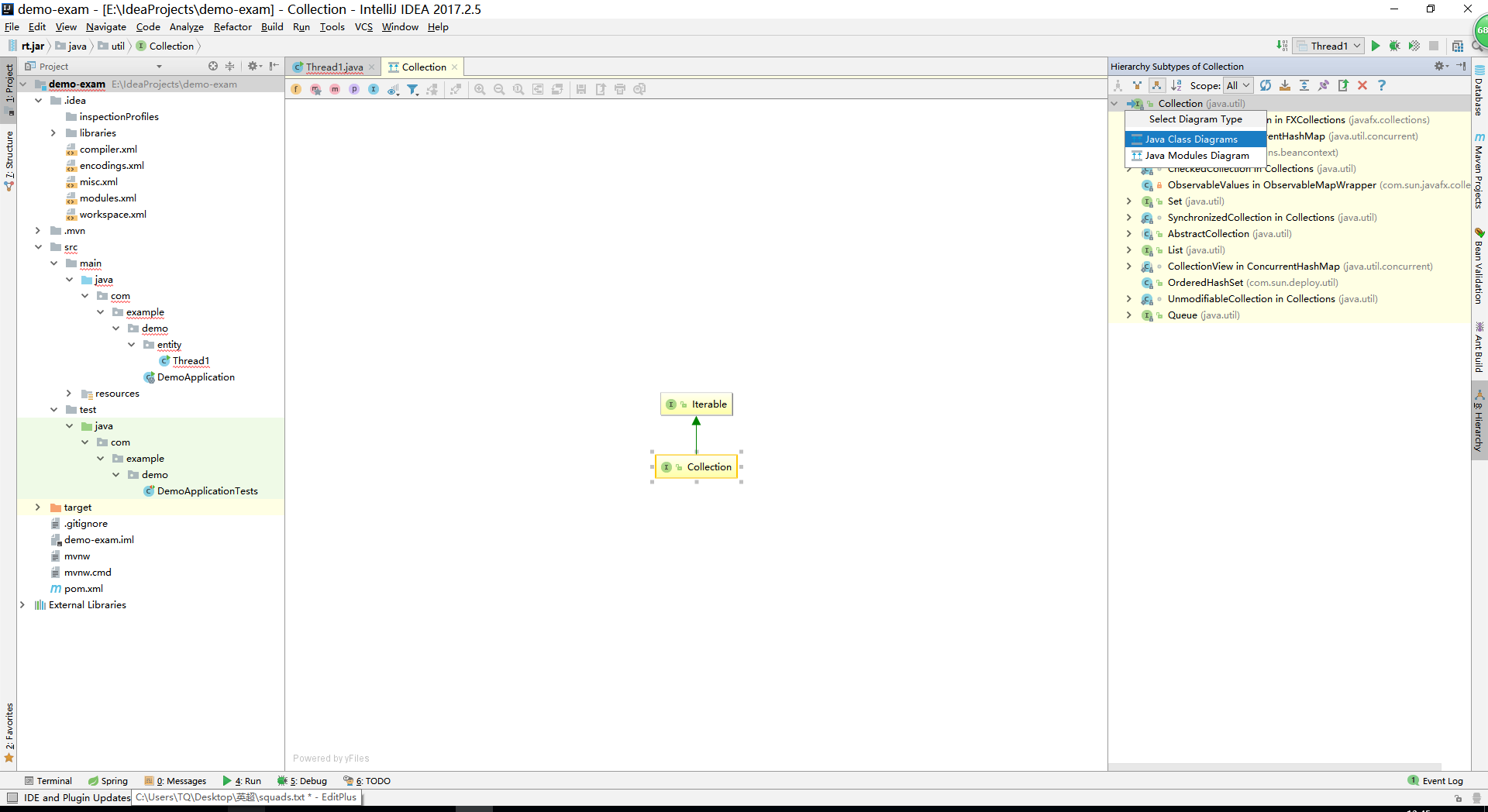Expand the target folder
The image size is (1488, 812).
[38, 507]
